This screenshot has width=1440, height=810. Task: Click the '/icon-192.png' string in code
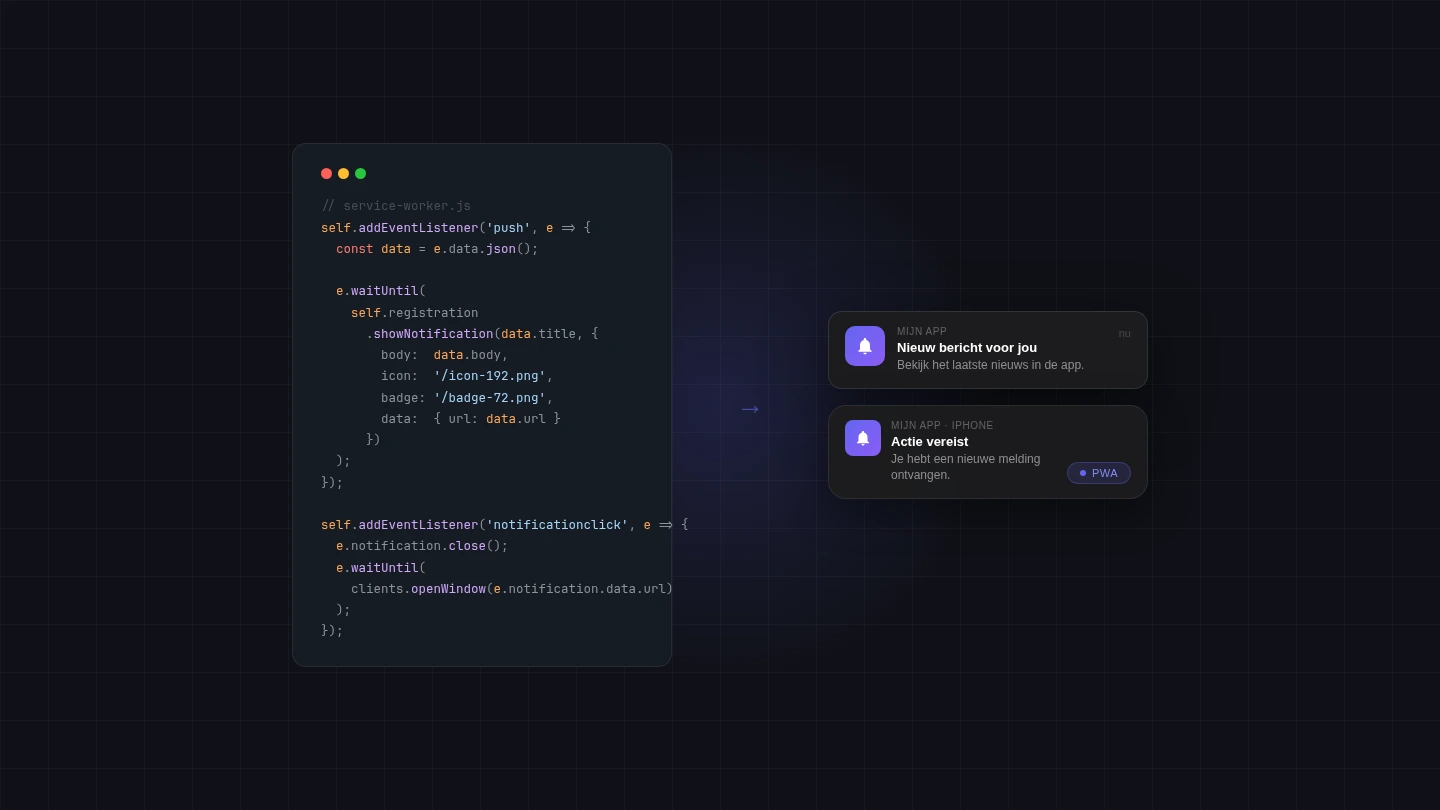coord(490,376)
